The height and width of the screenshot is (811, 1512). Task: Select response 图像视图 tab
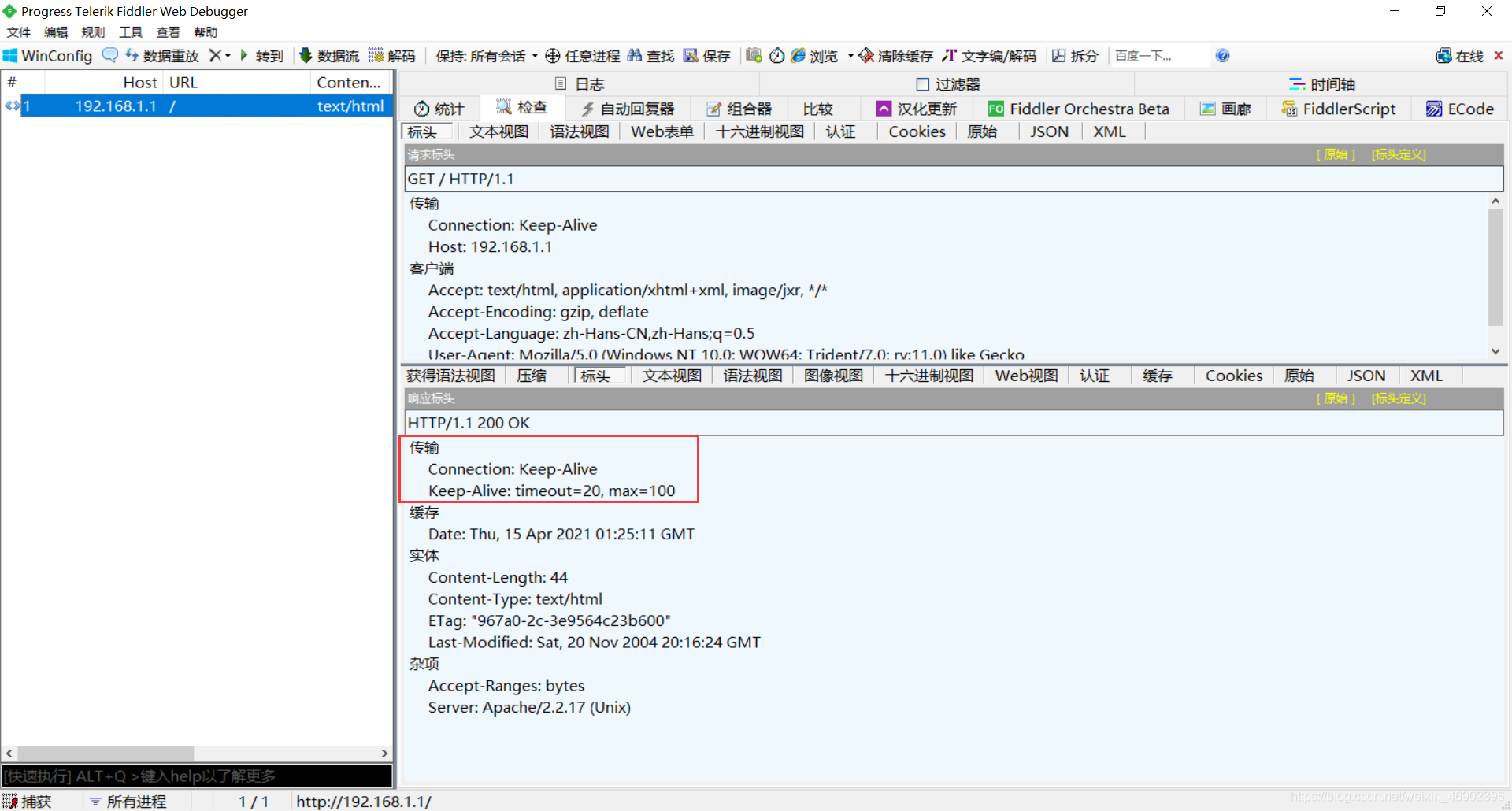[833, 376]
